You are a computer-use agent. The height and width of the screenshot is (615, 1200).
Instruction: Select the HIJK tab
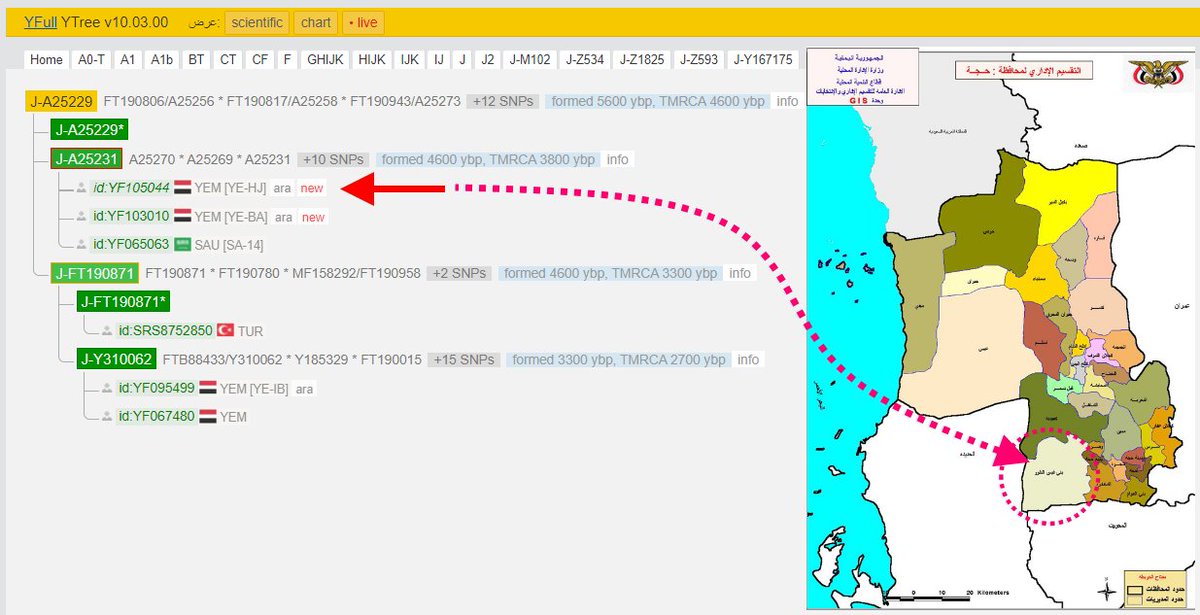(372, 60)
